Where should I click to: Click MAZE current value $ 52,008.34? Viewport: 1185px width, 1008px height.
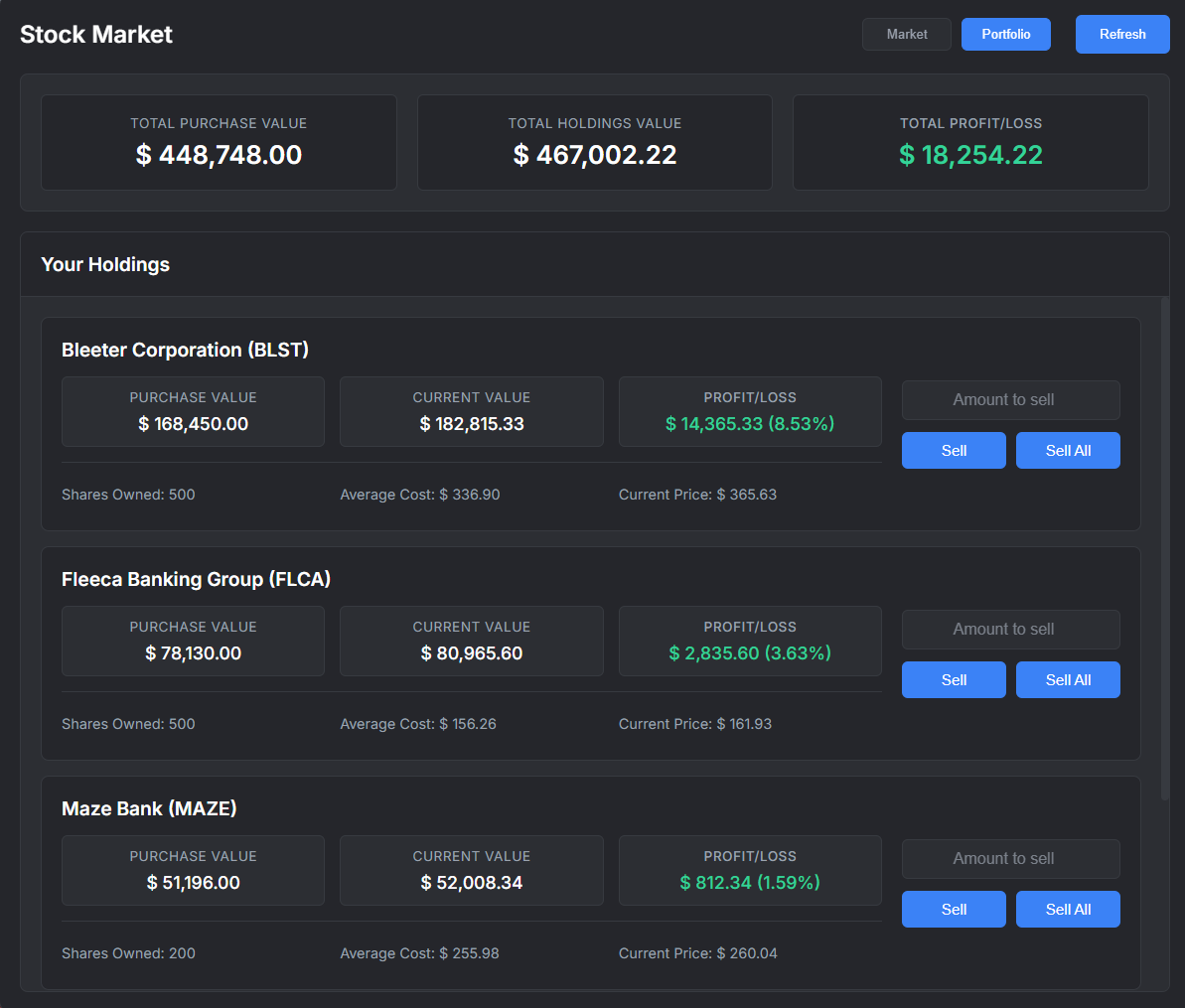(x=472, y=883)
